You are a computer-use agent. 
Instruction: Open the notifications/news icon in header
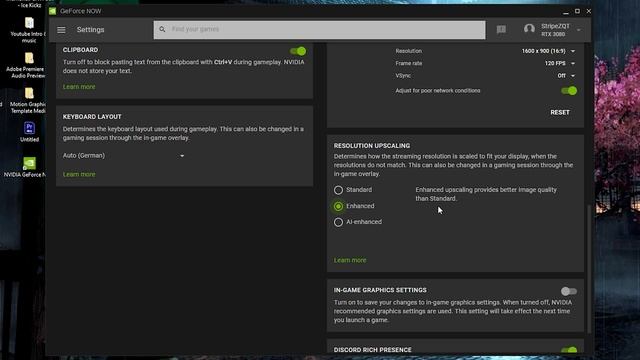tap(501, 29)
